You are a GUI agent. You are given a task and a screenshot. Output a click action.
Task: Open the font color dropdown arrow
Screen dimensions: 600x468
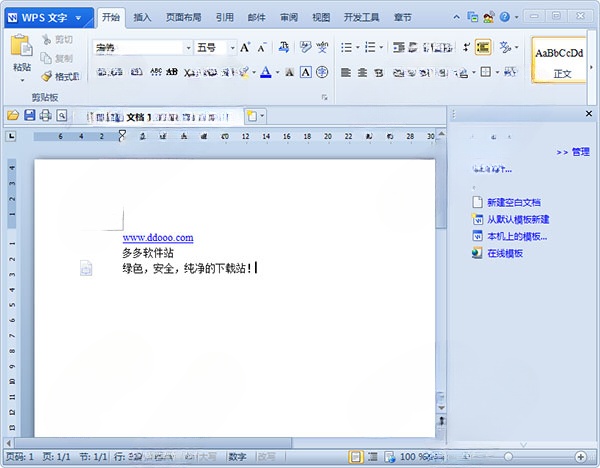tap(277, 72)
